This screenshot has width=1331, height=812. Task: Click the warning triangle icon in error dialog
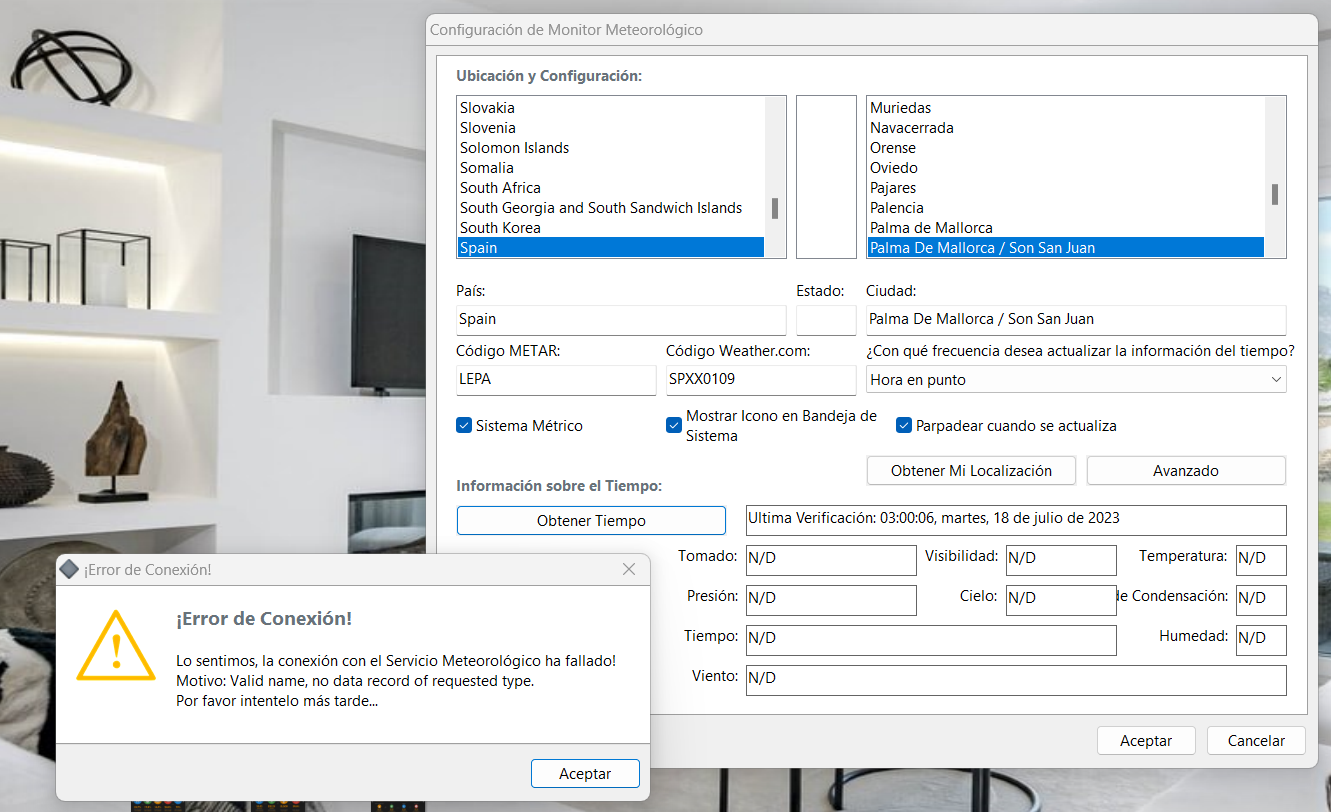[x=116, y=648]
